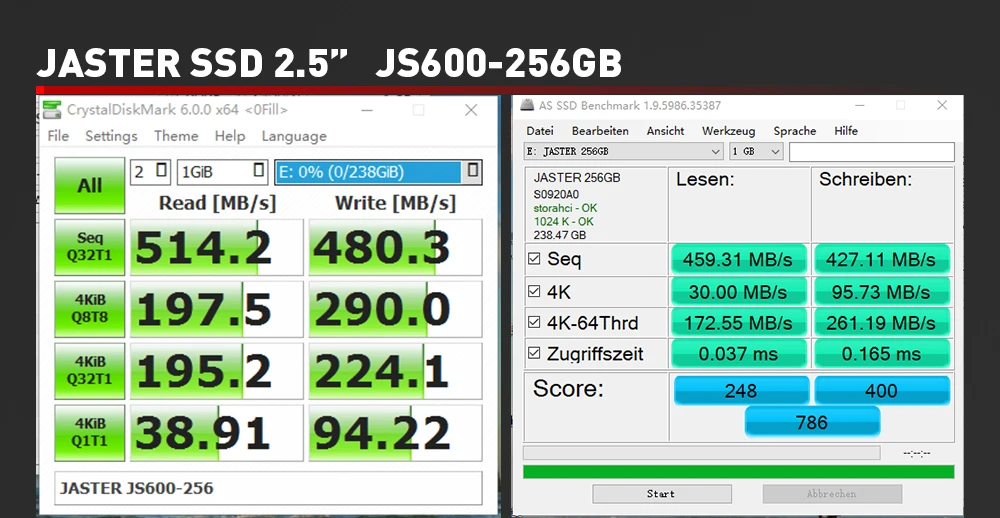Click the JASTER JS600-256 comment field
The height and width of the screenshot is (518, 1000).
click(x=268, y=489)
